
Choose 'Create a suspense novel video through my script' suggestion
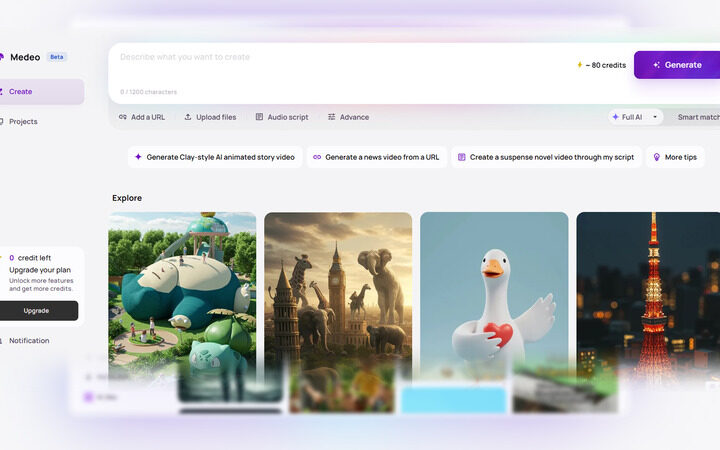pyautogui.click(x=546, y=157)
